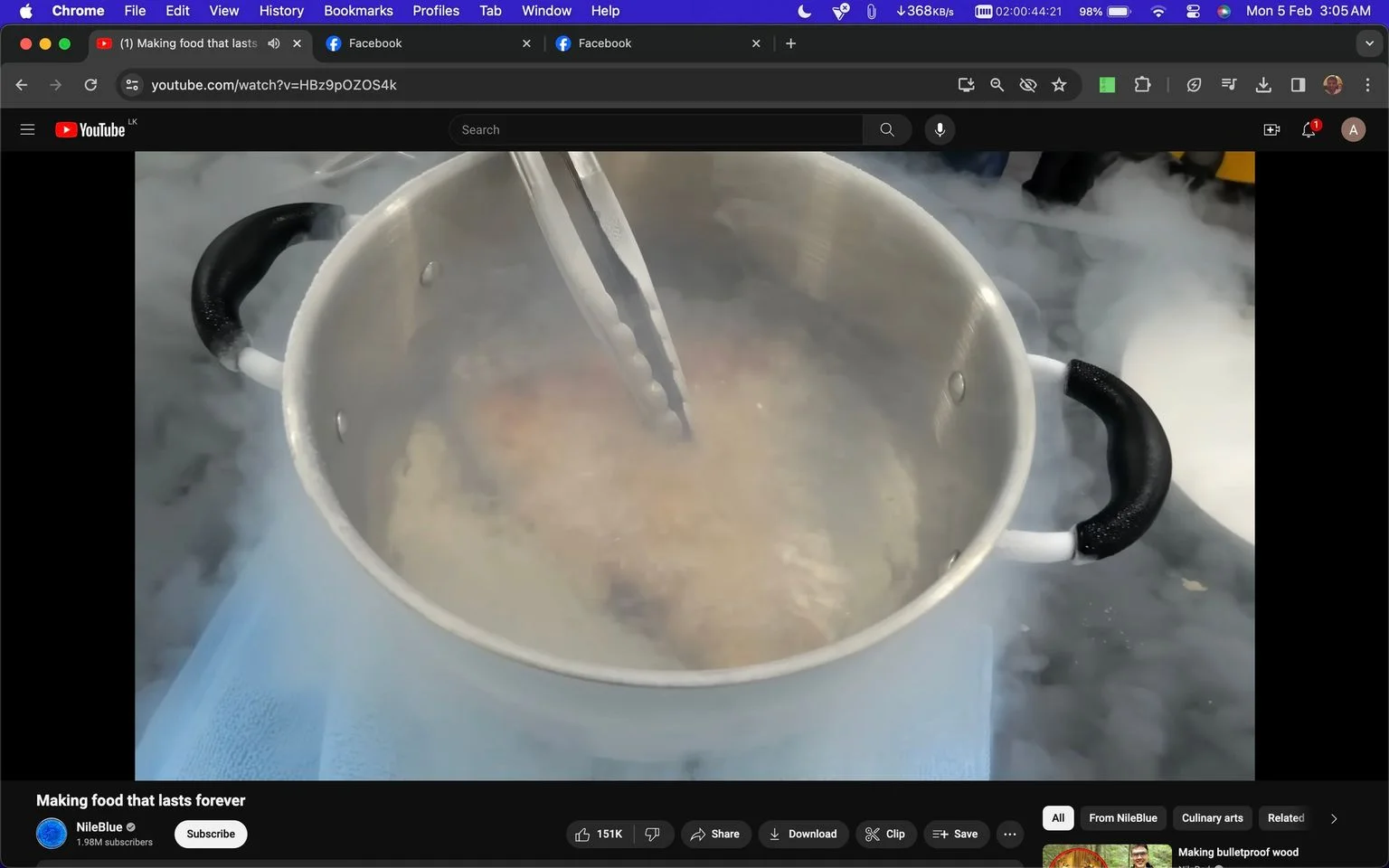This screenshot has width=1389, height=868.
Task: Open YouTube notifications bell
Action: (1309, 130)
